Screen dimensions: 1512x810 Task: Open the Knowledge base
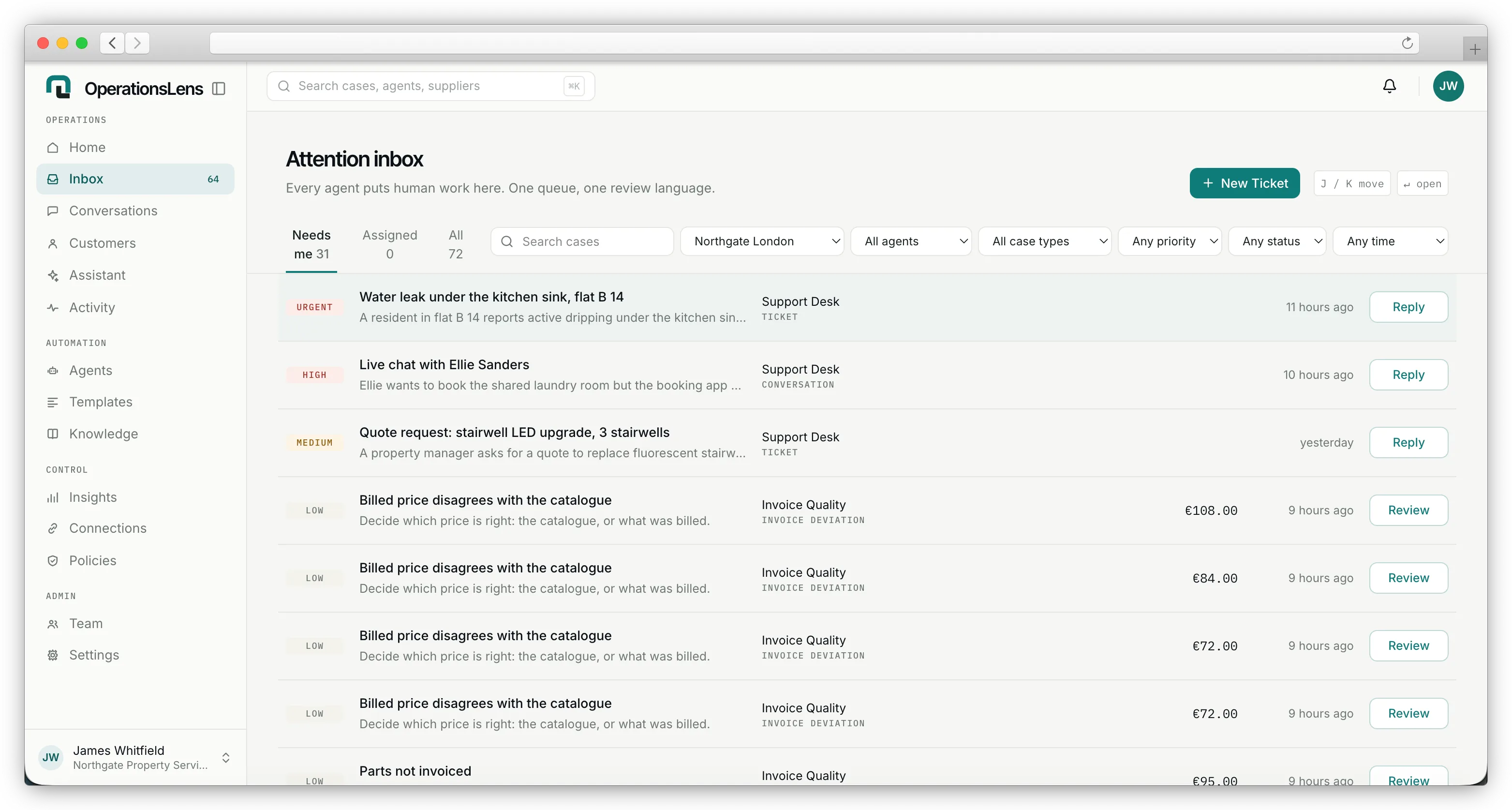135,434
